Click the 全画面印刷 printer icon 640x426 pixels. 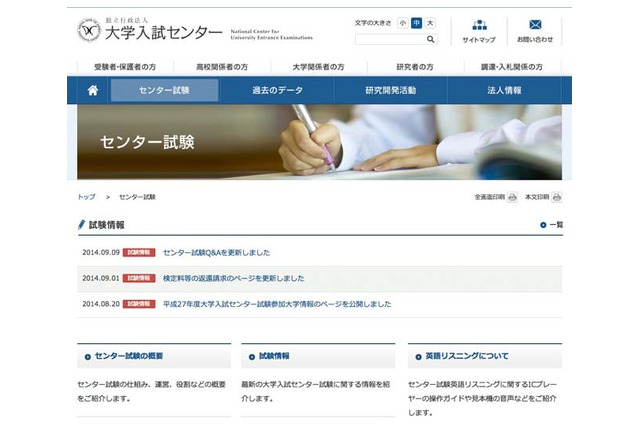513,197
